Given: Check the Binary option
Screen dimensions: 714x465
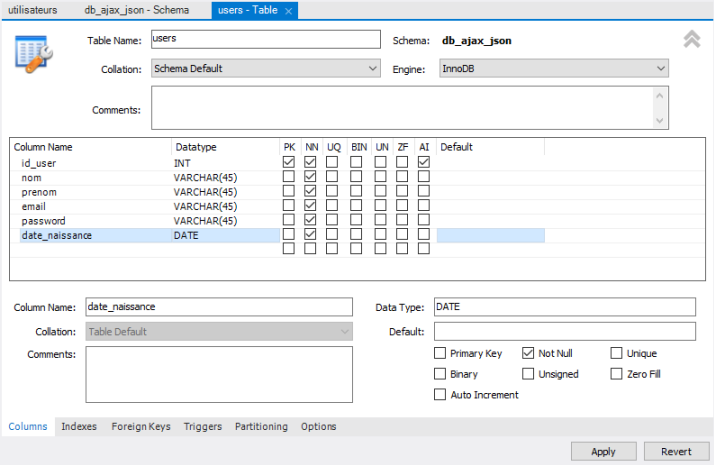Looking at the screenshot, I should [x=440, y=374].
